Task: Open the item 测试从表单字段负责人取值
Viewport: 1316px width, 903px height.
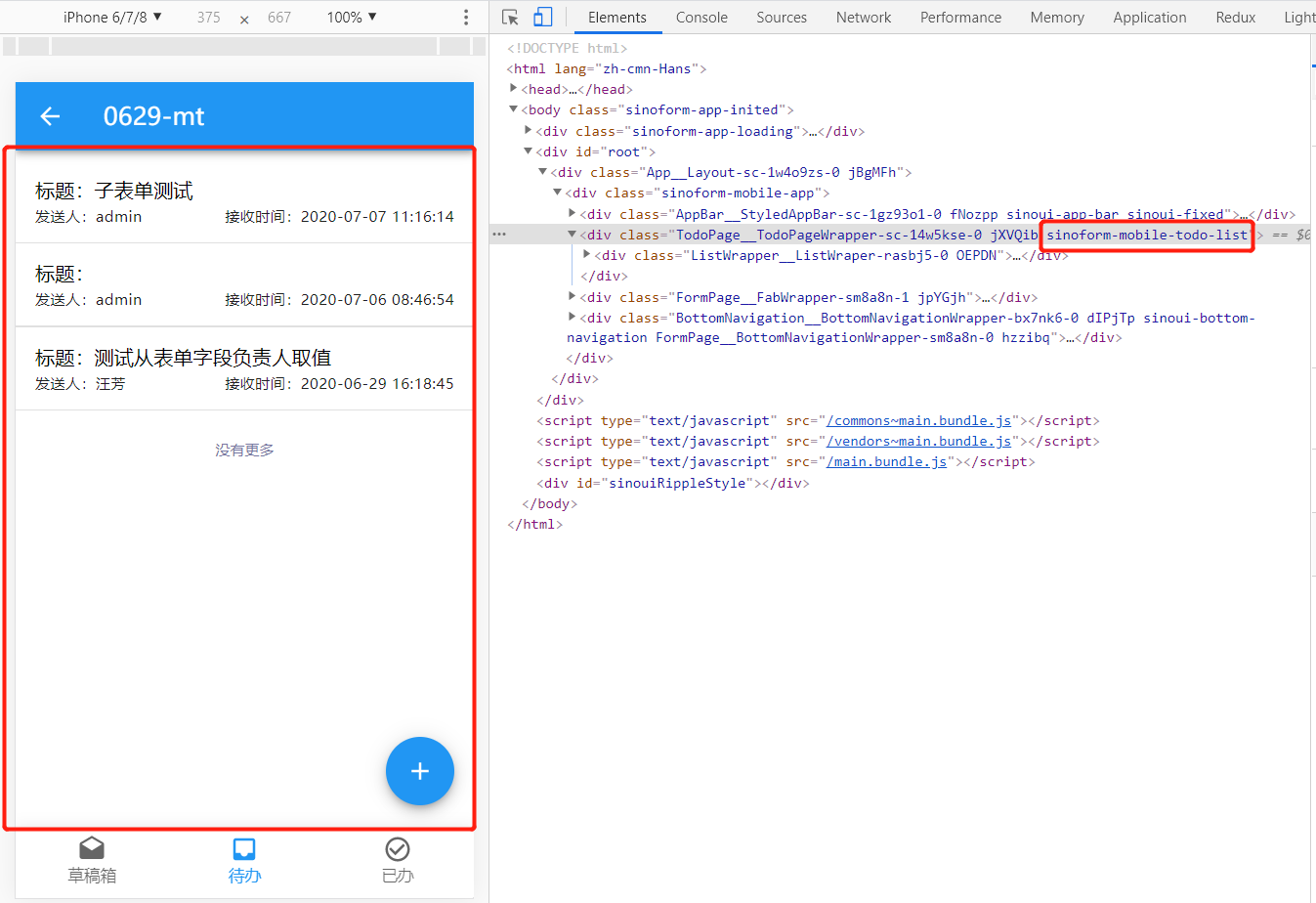Action: (x=244, y=368)
